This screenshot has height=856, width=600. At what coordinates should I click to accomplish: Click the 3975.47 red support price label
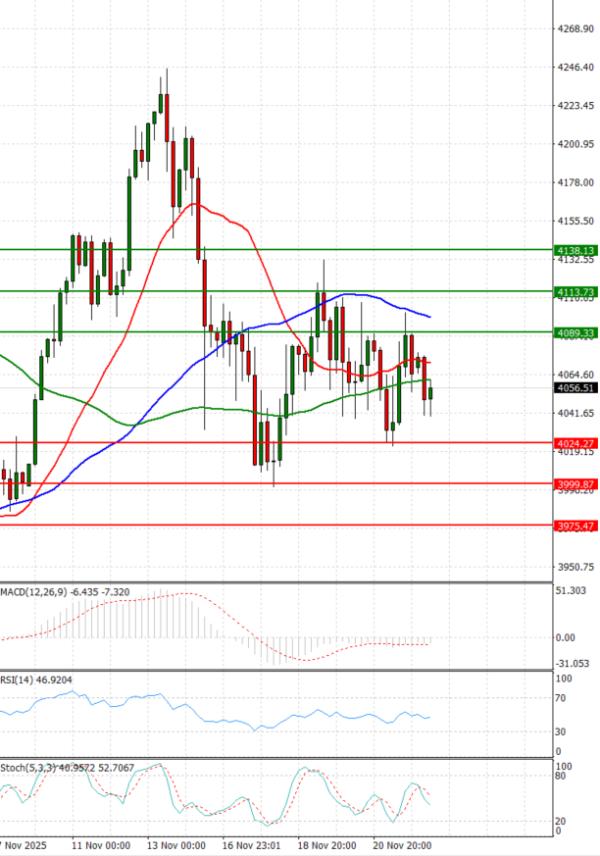pyautogui.click(x=575, y=525)
